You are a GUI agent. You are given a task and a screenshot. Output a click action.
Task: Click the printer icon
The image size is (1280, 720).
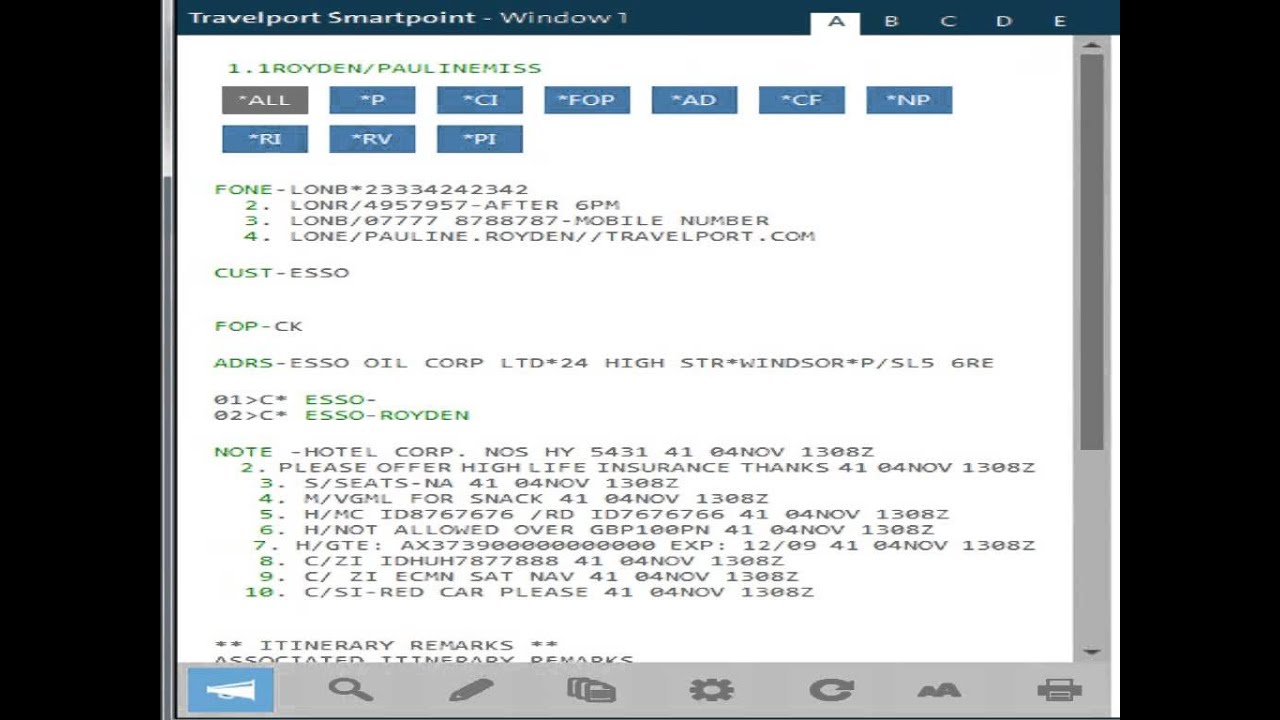click(x=1059, y=689)
